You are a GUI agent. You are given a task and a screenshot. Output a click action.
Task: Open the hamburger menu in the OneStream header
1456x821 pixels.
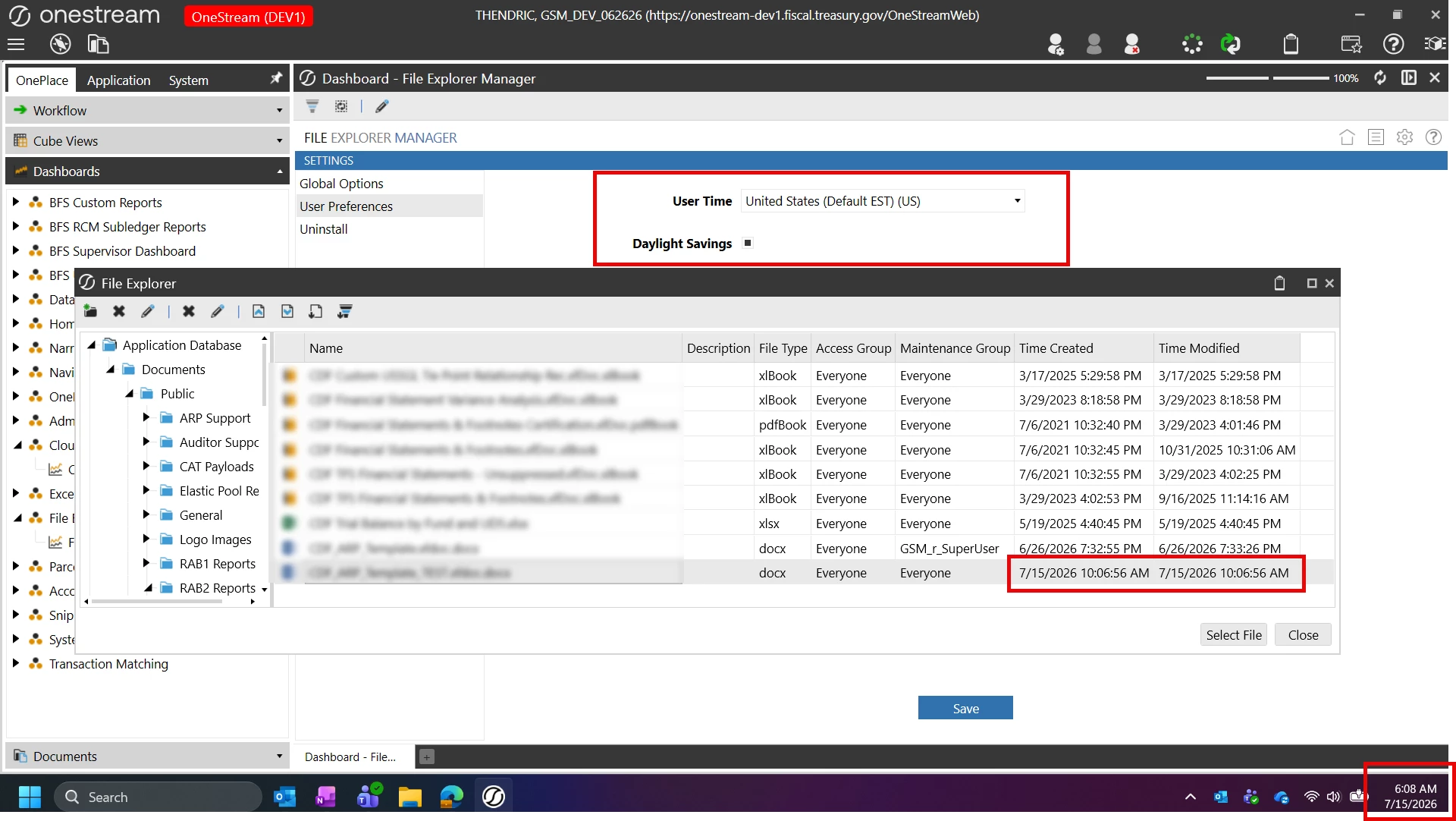(x=16, y=45)
